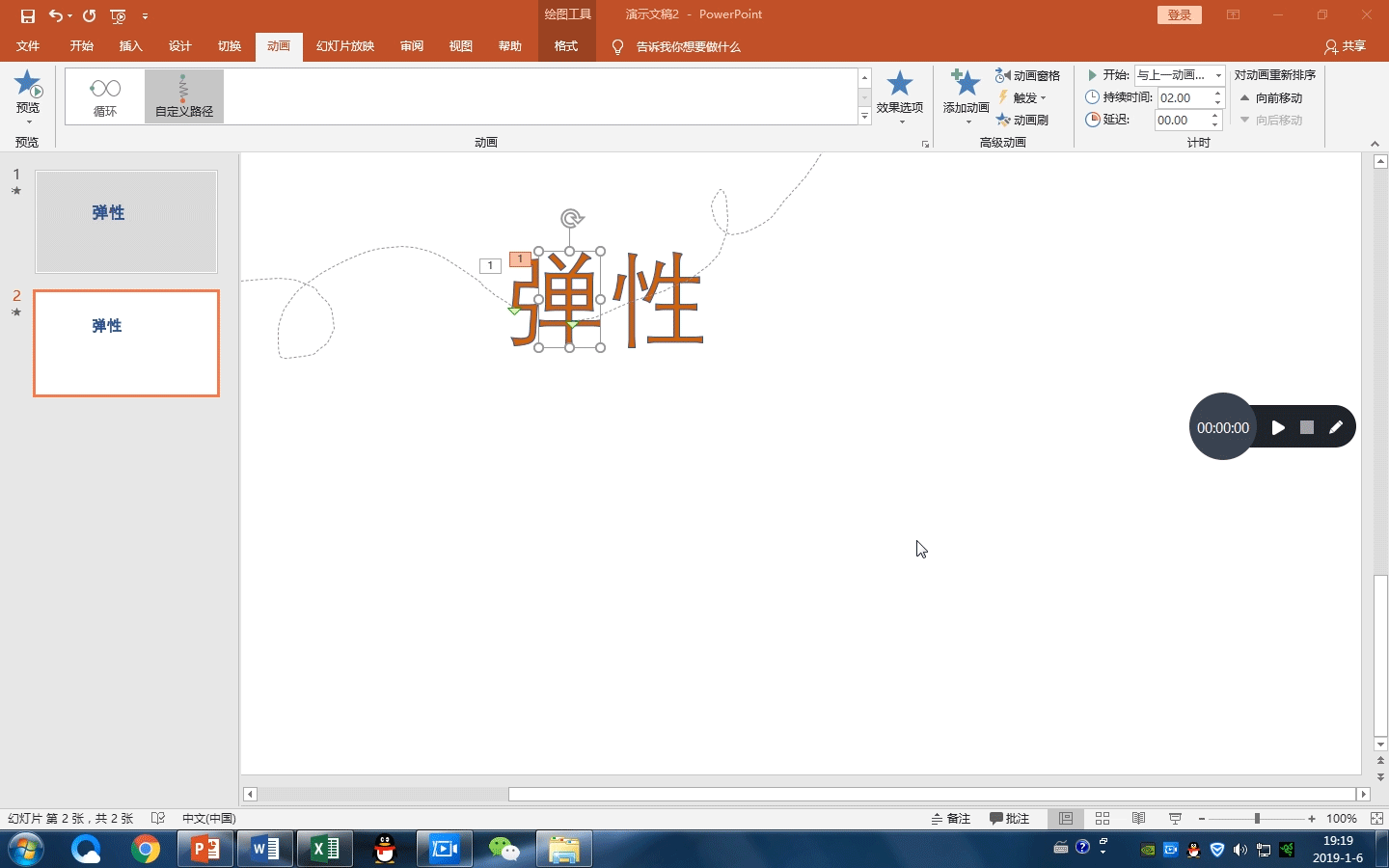This screenshot has width=1389, height=868.
Task: Toggle the Notes pane in status bar
Action: pos(951,818)
